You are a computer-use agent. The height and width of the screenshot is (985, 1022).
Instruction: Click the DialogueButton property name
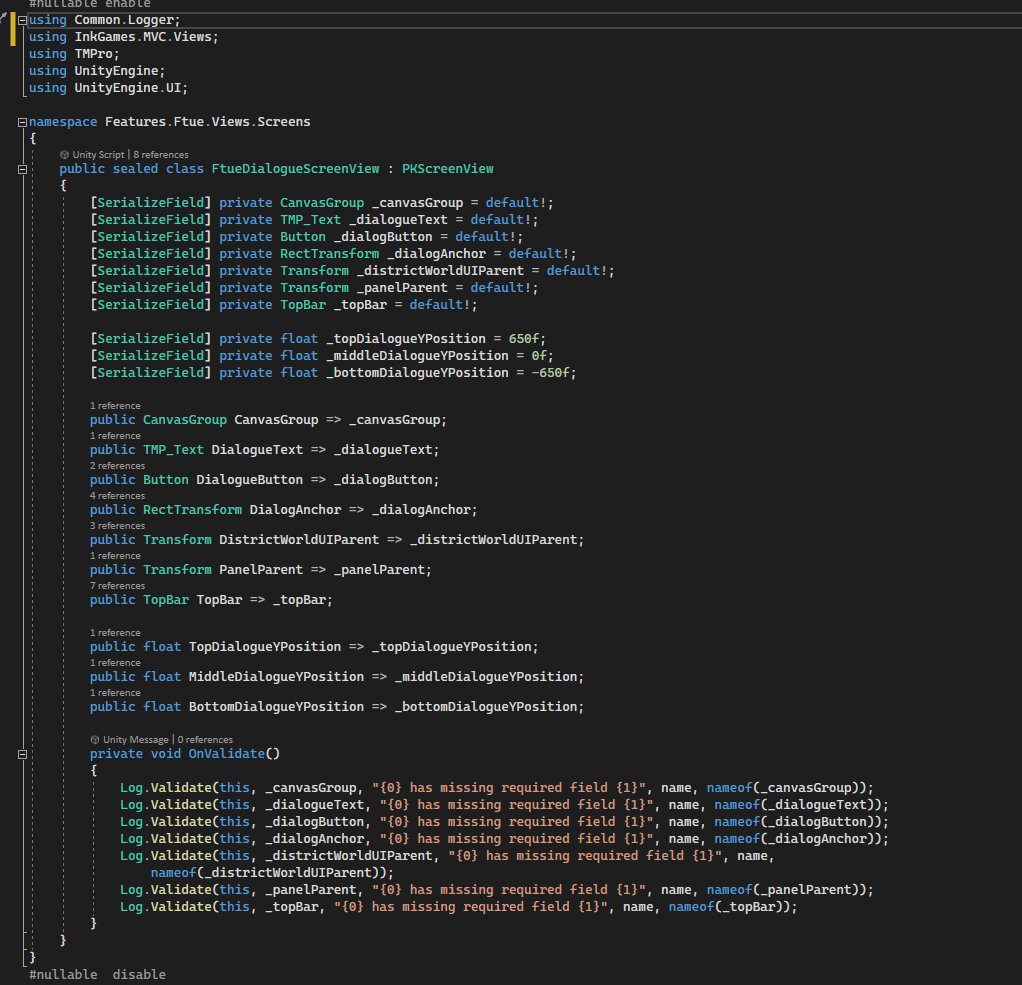(250, 480)
